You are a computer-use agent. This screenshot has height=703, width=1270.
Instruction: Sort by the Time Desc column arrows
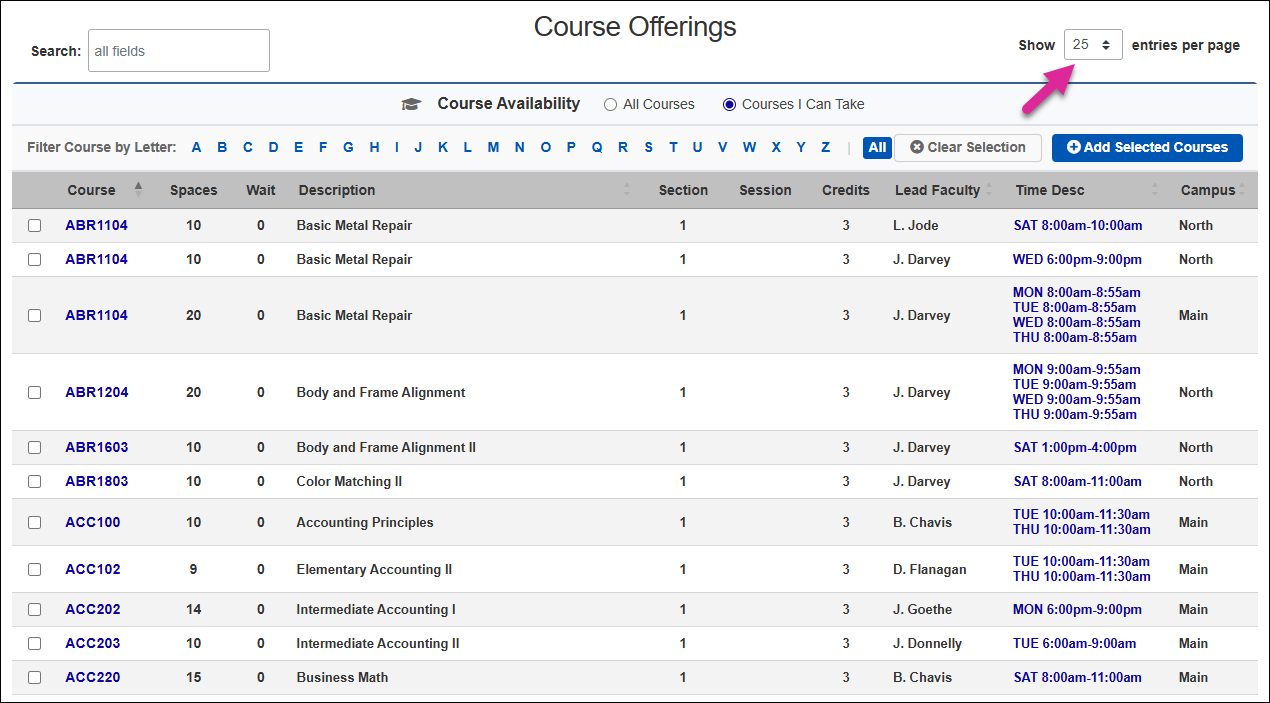click(1155, 190)
